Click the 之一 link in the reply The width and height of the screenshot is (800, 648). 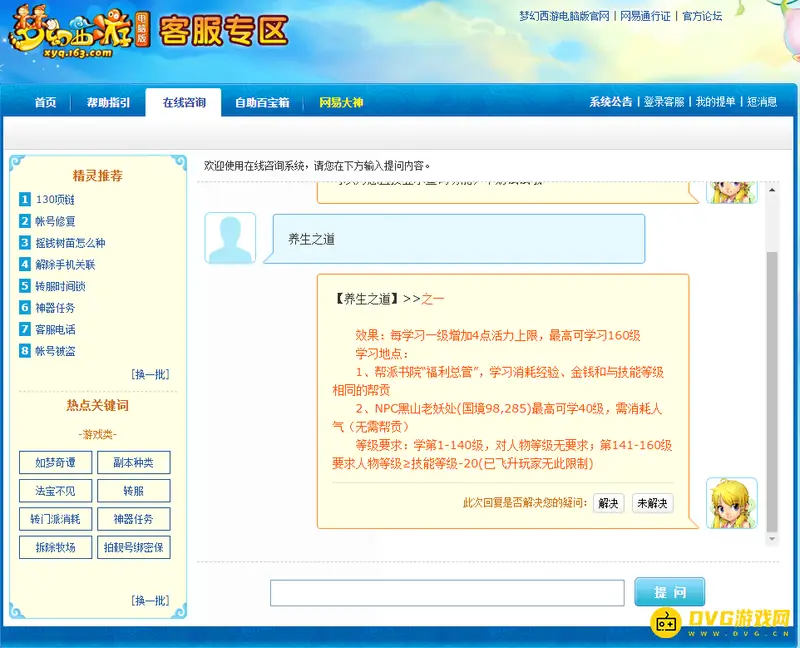tap(433, 299)
